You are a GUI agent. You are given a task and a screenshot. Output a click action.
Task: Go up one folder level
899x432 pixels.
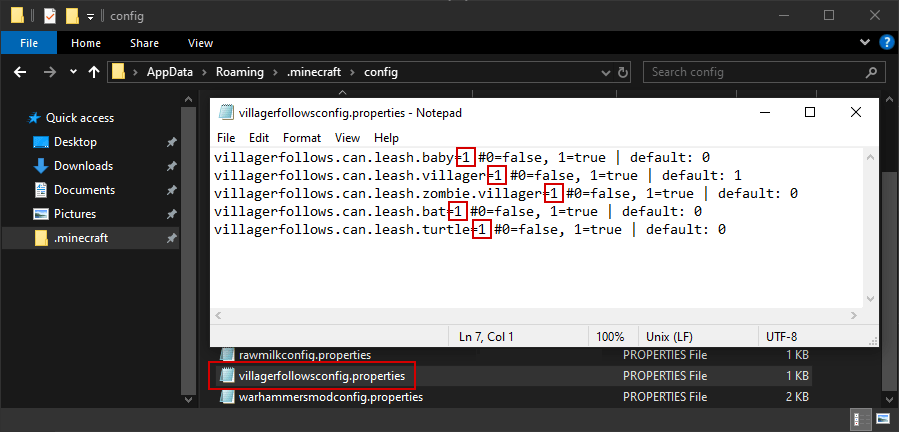94,72
